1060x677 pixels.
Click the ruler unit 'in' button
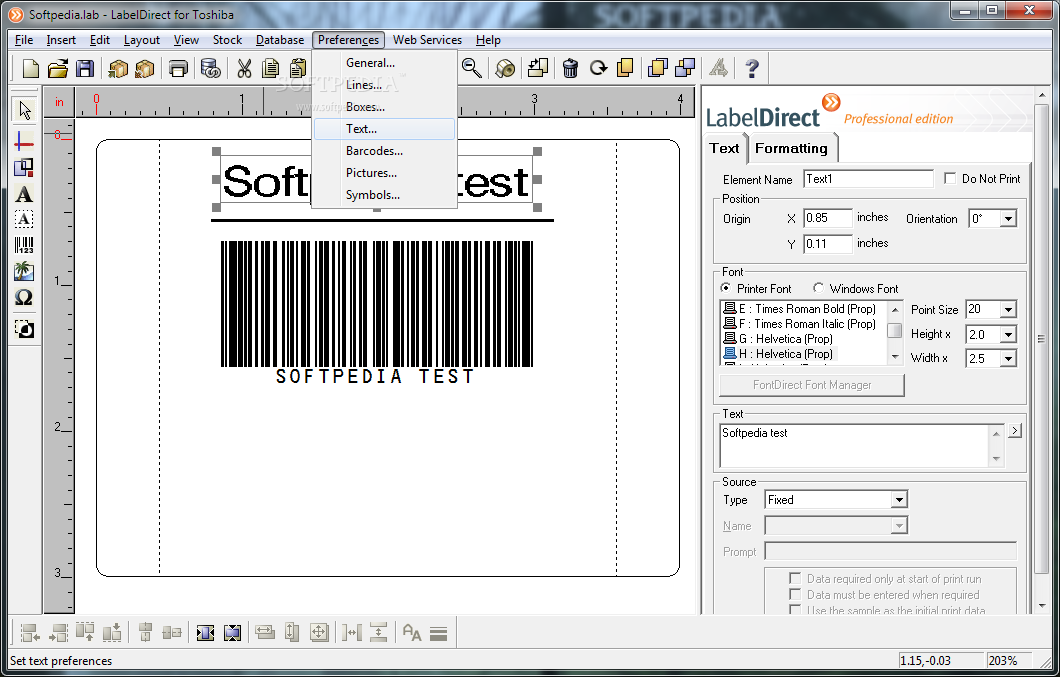[59, 102]
